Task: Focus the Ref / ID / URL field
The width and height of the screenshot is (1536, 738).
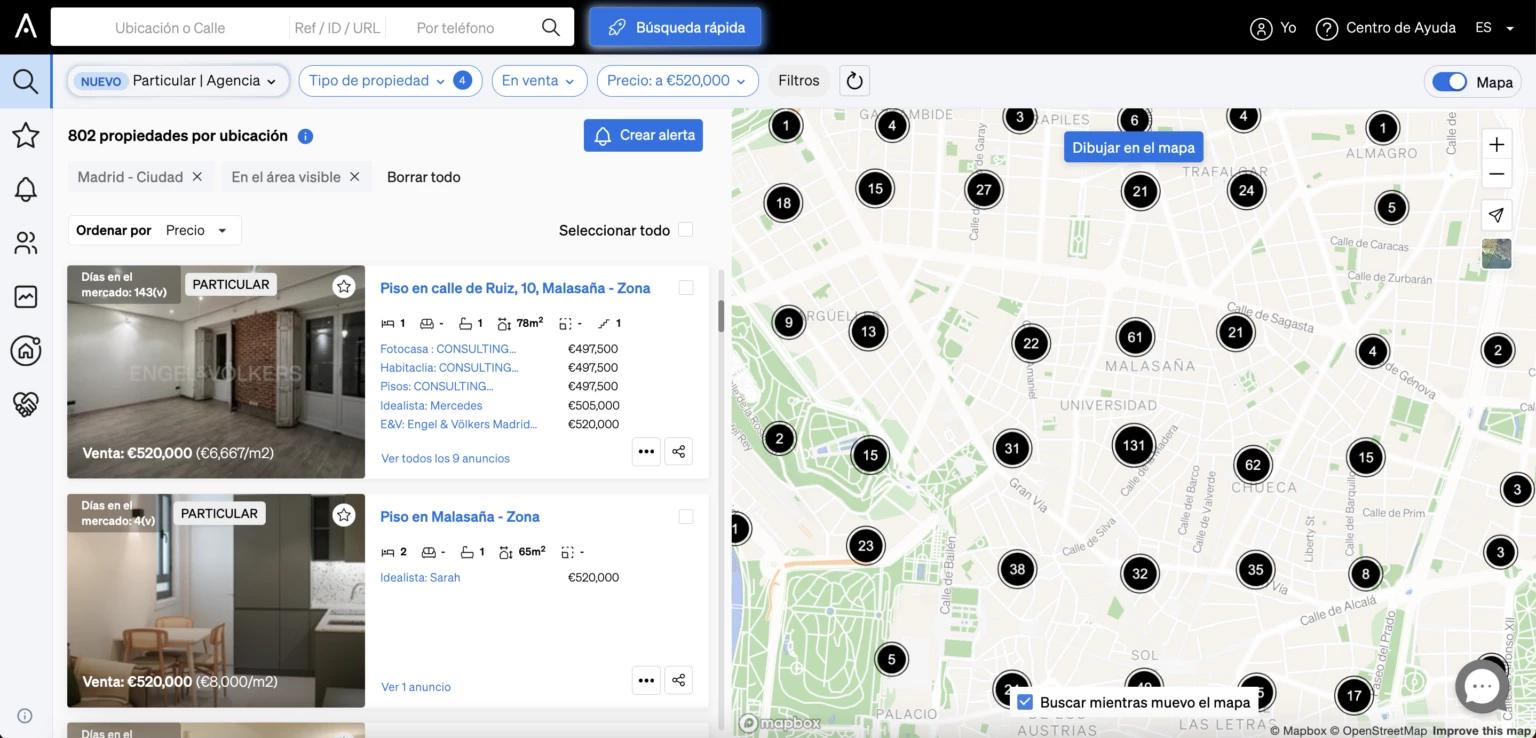Action: (x=337, y=28)
